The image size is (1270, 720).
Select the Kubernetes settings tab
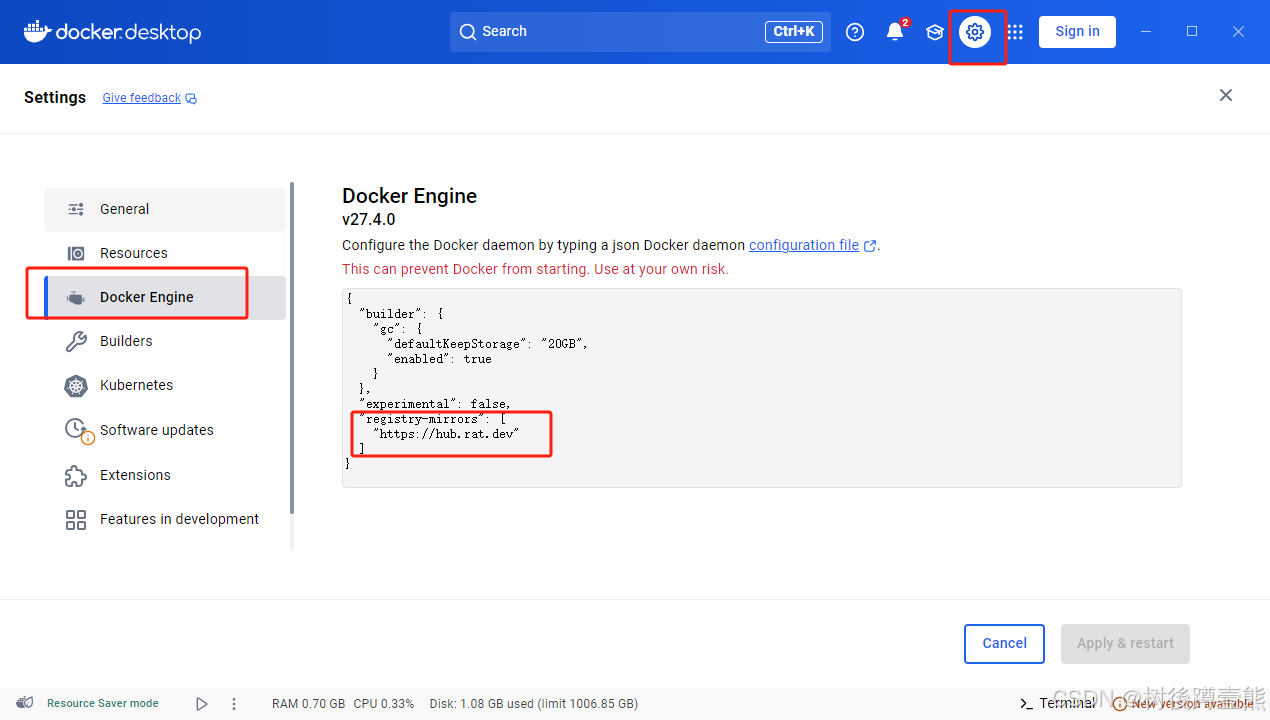pyautogui.click(x=165, y=385)
